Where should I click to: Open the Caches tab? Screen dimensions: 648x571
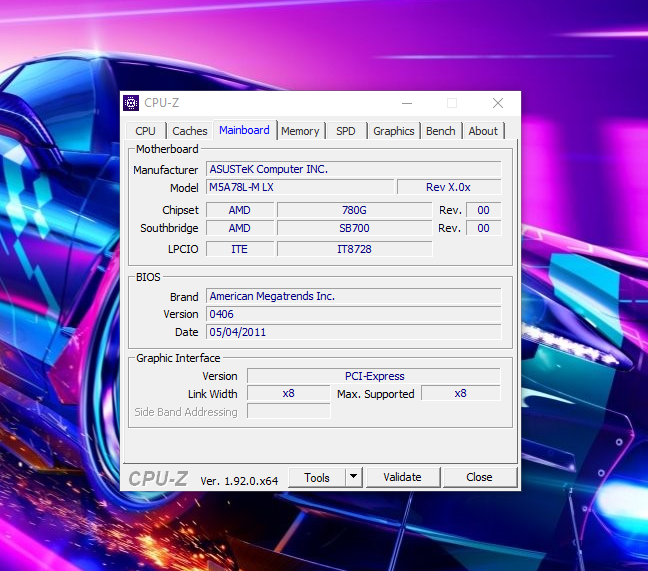[189, 131]
